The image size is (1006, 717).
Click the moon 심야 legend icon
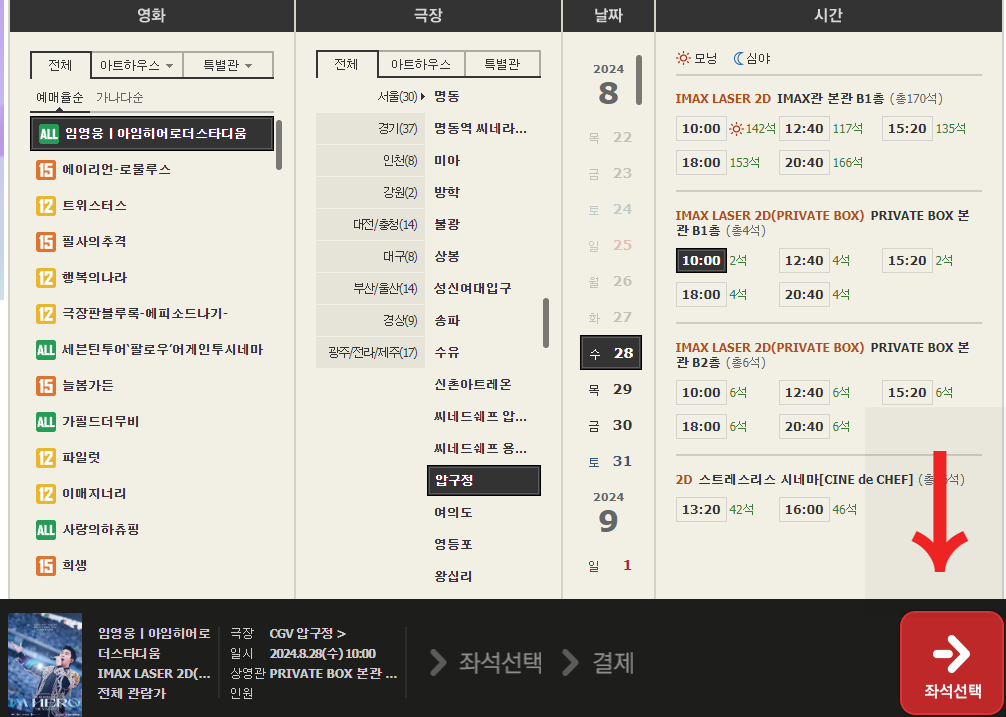pos(739,58)
